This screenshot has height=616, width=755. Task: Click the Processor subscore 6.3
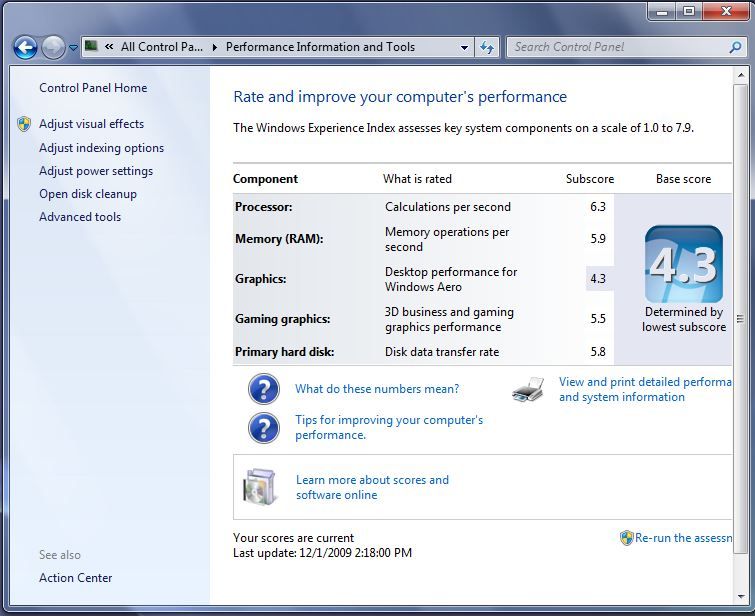(x=598, y=207)
